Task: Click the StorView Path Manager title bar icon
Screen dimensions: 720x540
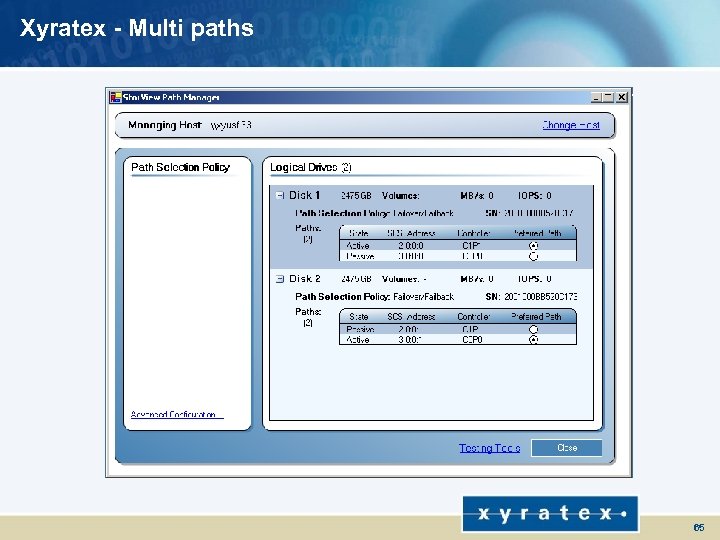Action: 115,97
